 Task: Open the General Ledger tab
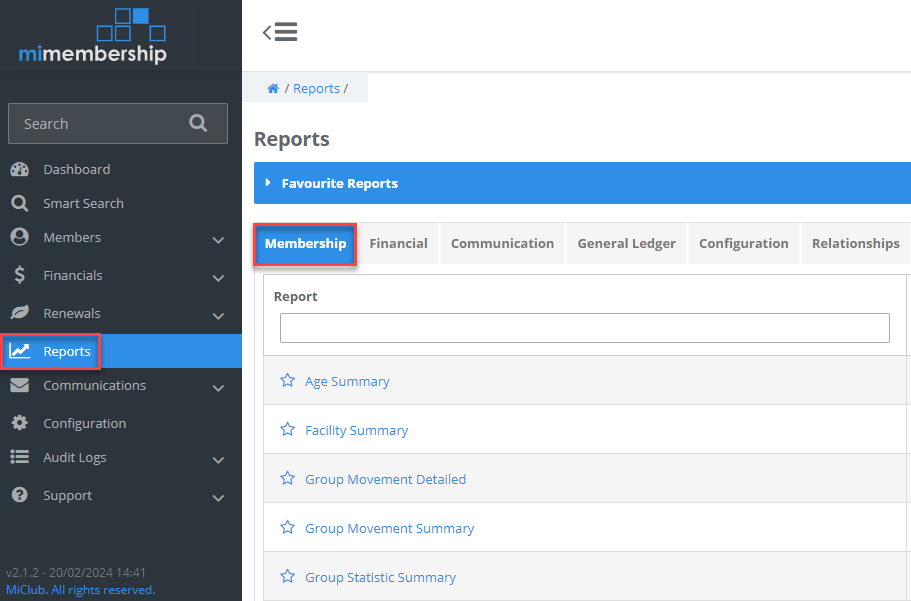point(626,244)
